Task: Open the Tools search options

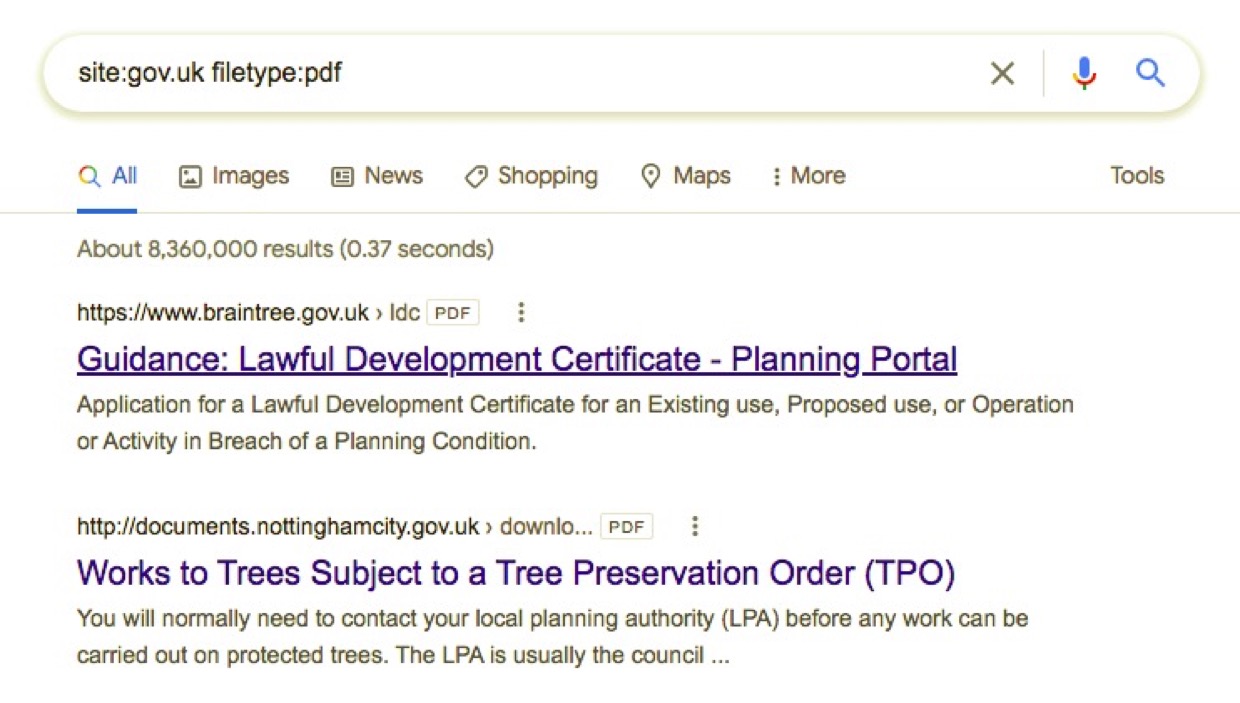Action: (1137, 176)
